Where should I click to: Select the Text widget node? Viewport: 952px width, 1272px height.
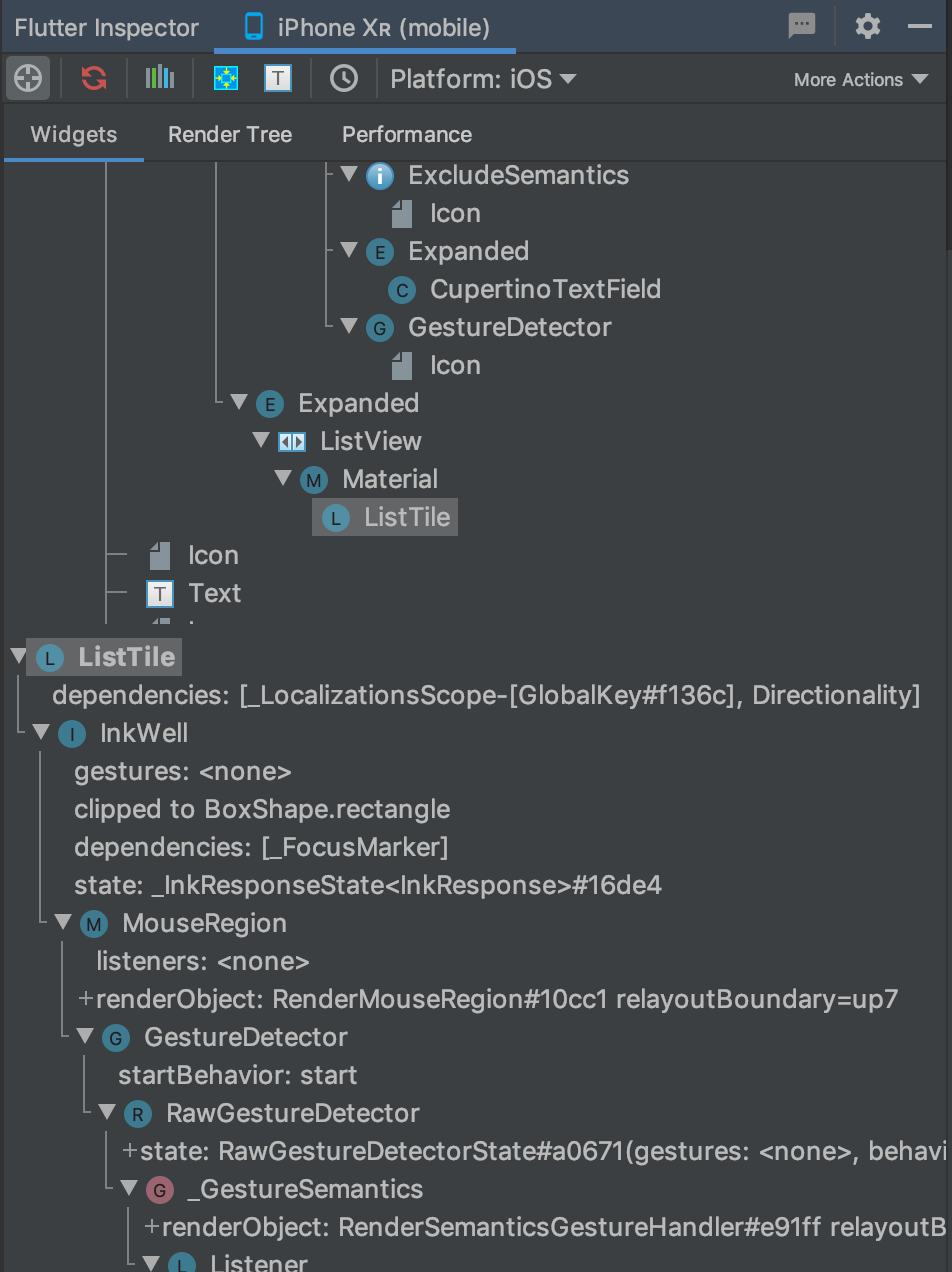214,593
